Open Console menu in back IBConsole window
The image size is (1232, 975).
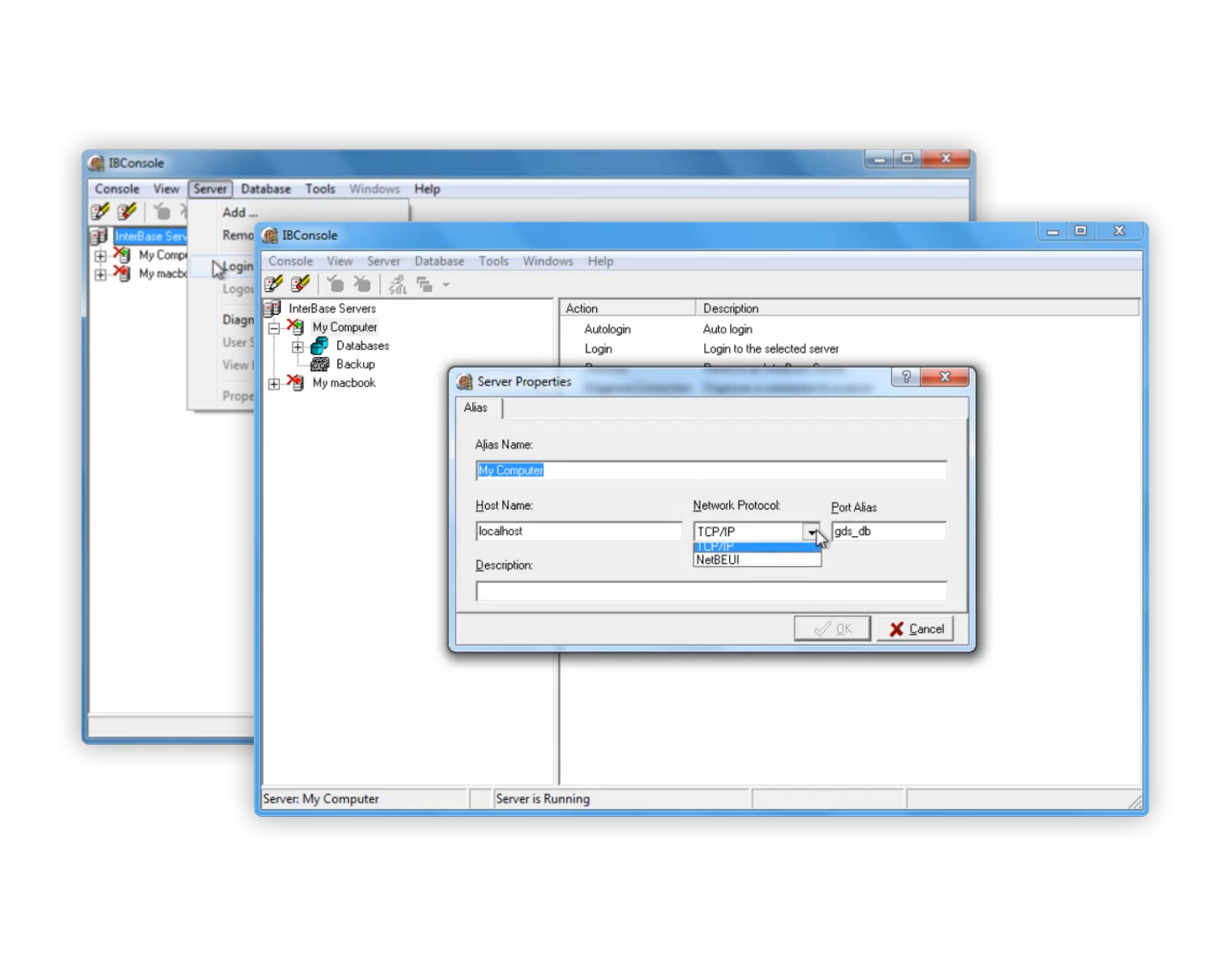[117, 189]
